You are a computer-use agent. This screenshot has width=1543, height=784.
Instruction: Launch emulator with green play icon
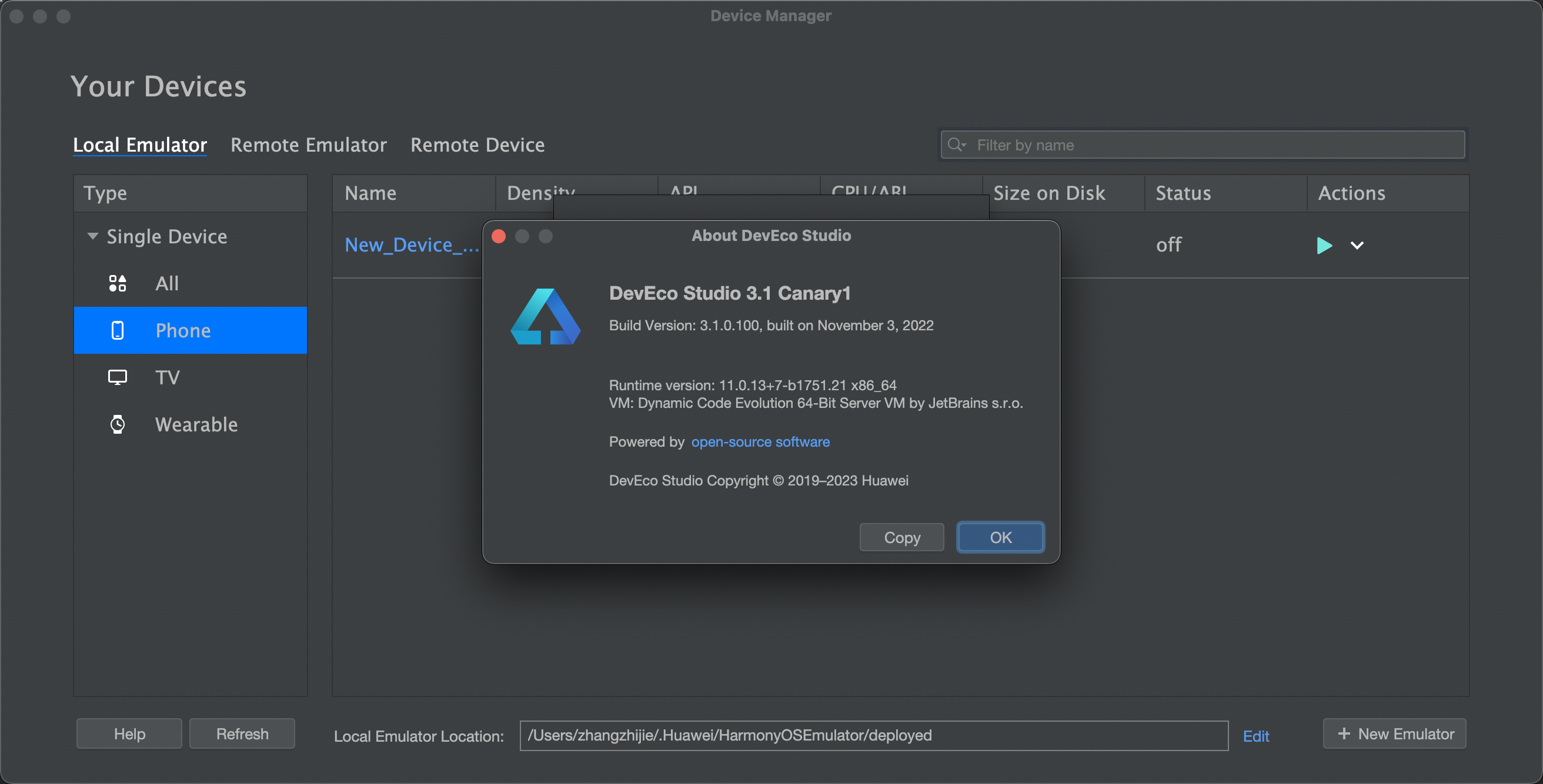pos(1324,246)
